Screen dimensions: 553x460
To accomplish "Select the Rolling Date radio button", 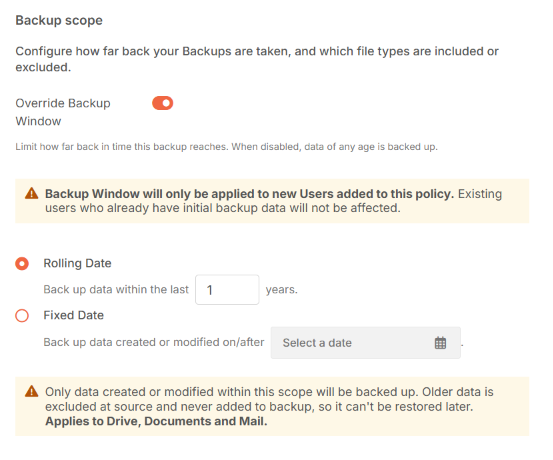I will 22,264.
